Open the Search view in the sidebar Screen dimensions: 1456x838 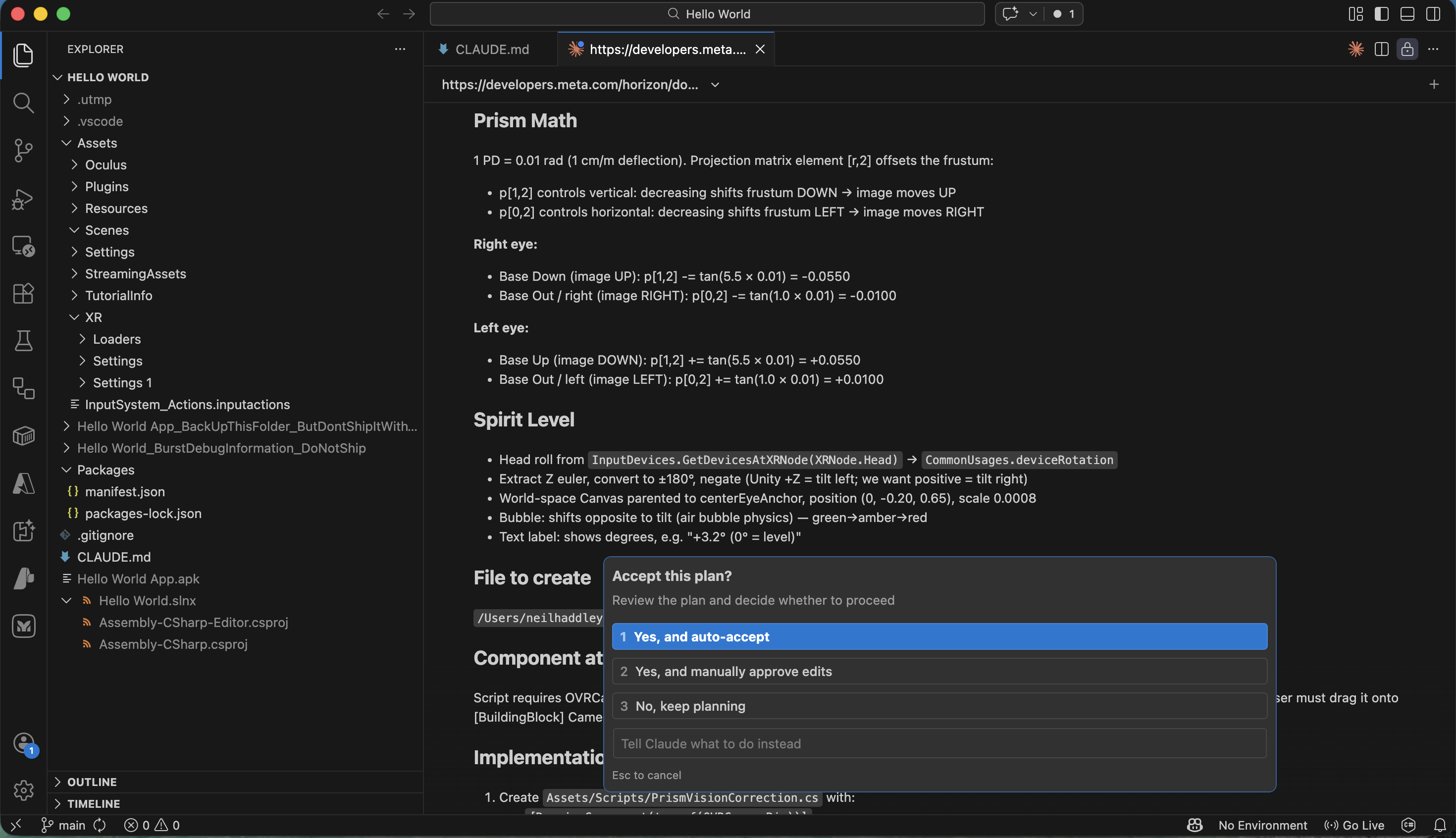click(x=24, y=103)
